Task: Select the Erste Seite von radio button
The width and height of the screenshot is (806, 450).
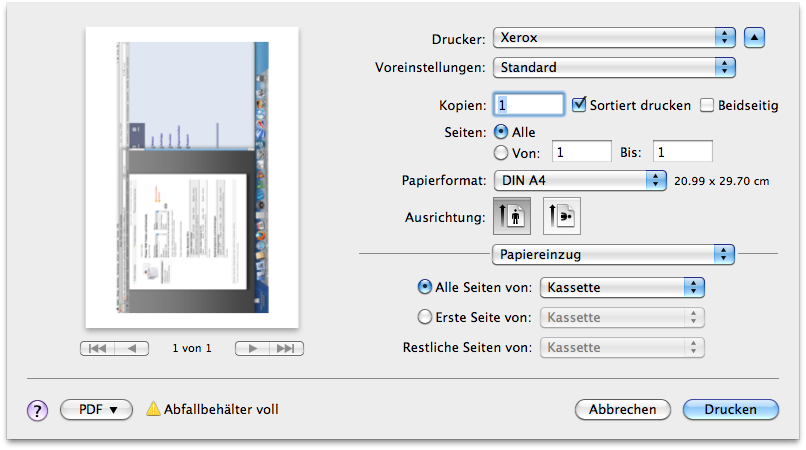Action: [x=424, y=318]
